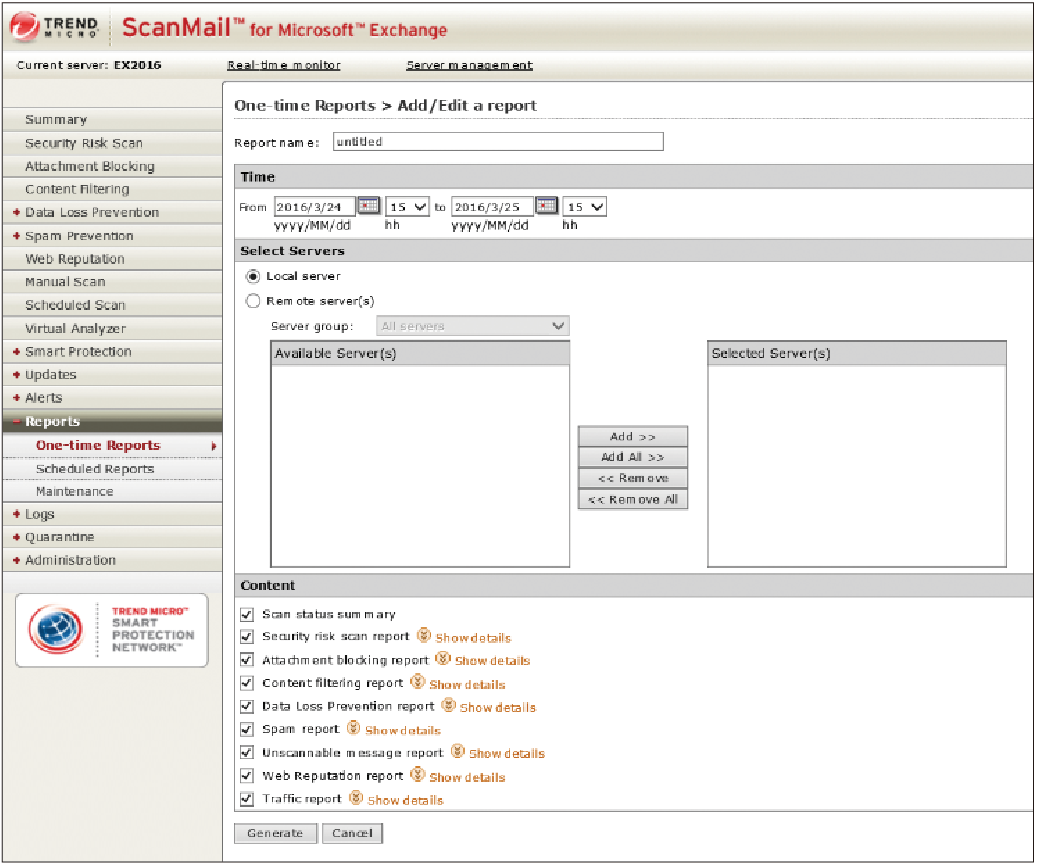This screenshot has height=866, width=1037.
Task: Expand Alerts menu
Action: tap(17, 398)
